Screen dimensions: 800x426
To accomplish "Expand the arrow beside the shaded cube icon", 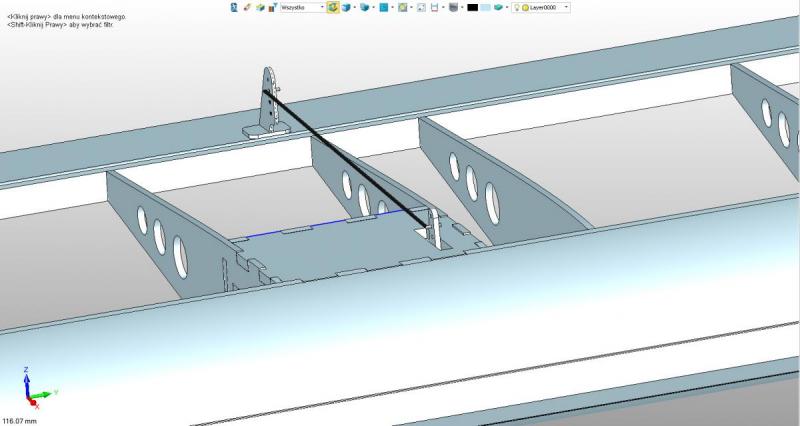I will (x=355, y=7).
